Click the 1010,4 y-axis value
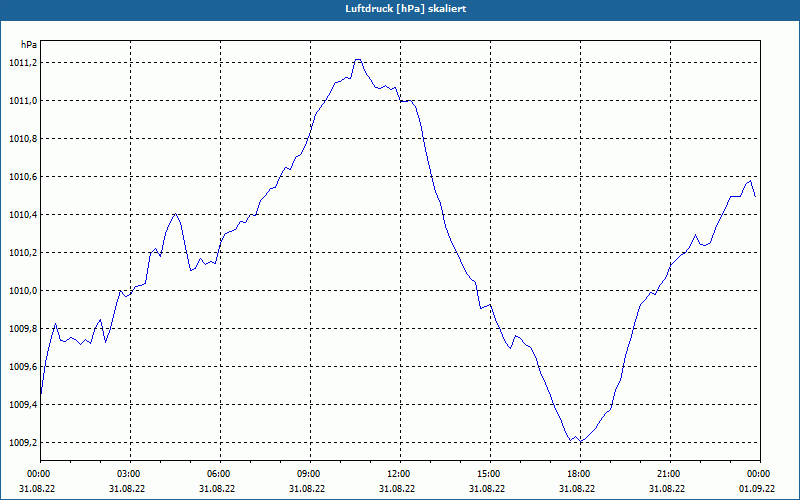 tap(23, 215)
